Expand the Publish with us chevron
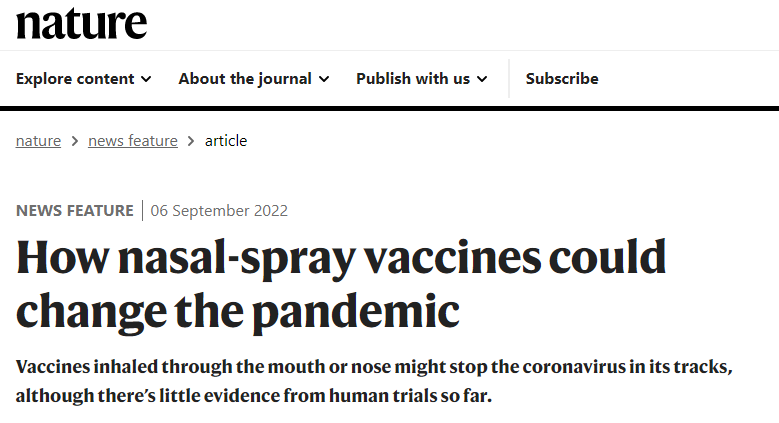The height and width of the screenshot is (423, 779). [x=482, y=79]
